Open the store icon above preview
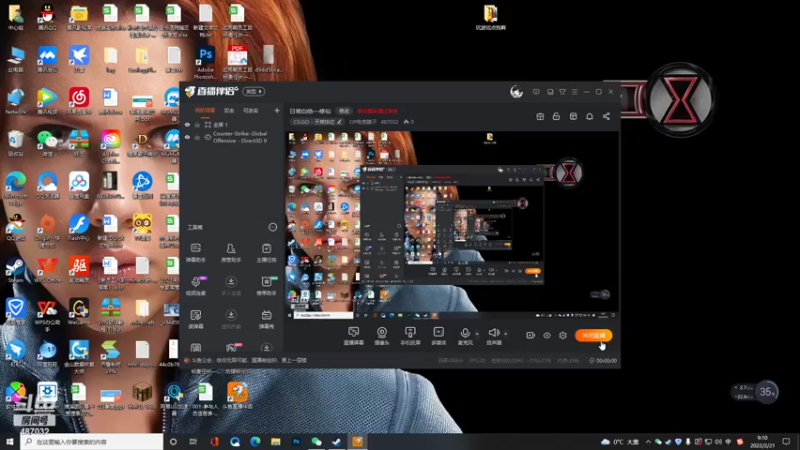The width and height of the screenshot is (800, 450). [573, 116]
